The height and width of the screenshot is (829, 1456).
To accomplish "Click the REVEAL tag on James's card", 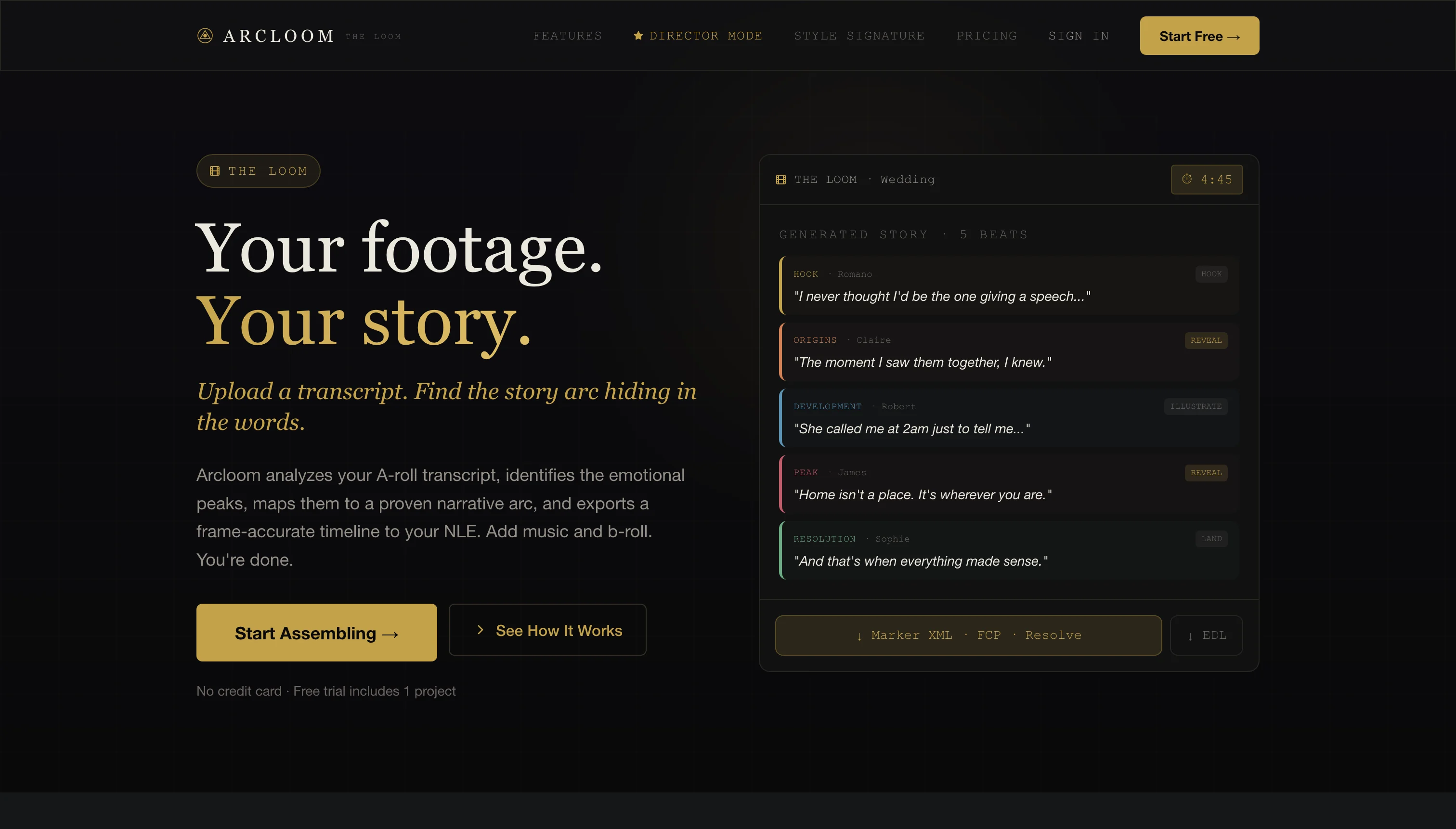I will 1206,473.
